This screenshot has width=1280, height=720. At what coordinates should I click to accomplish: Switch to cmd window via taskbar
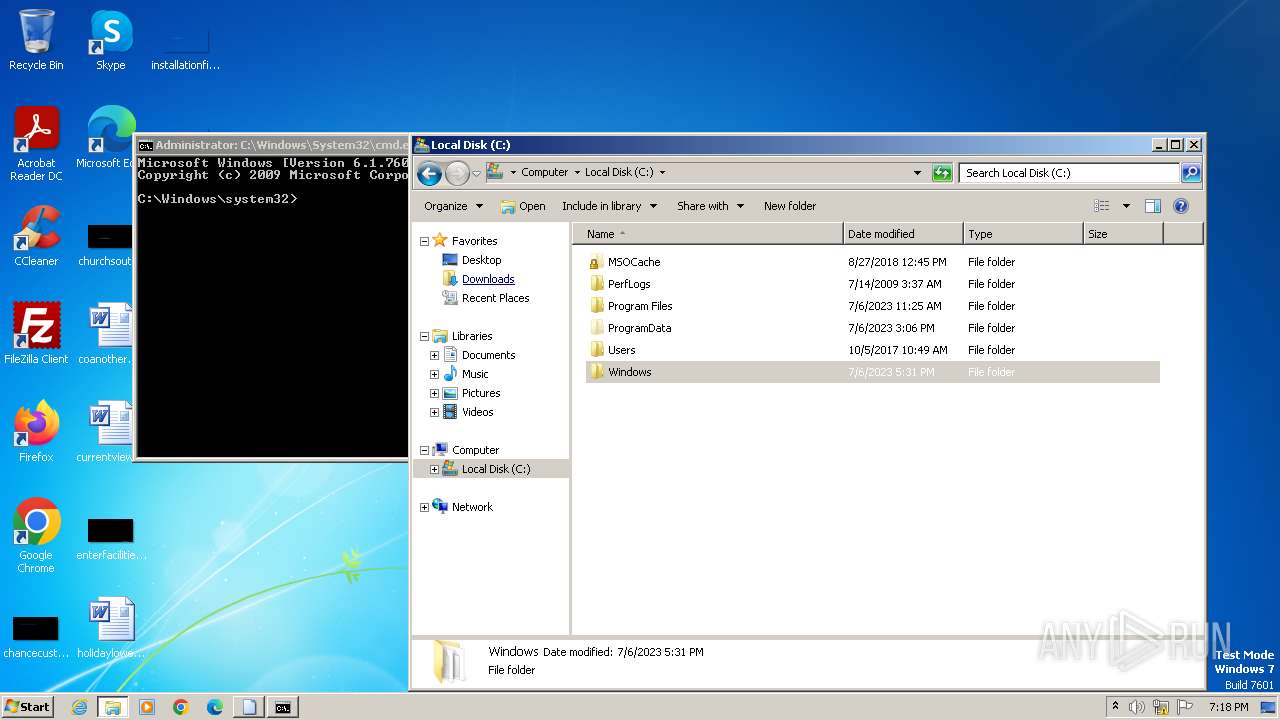[x=283, y=707]
